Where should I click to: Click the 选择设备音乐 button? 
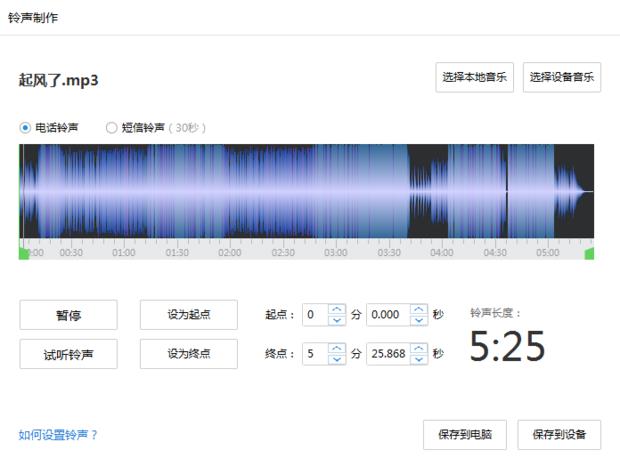point(561,77)
